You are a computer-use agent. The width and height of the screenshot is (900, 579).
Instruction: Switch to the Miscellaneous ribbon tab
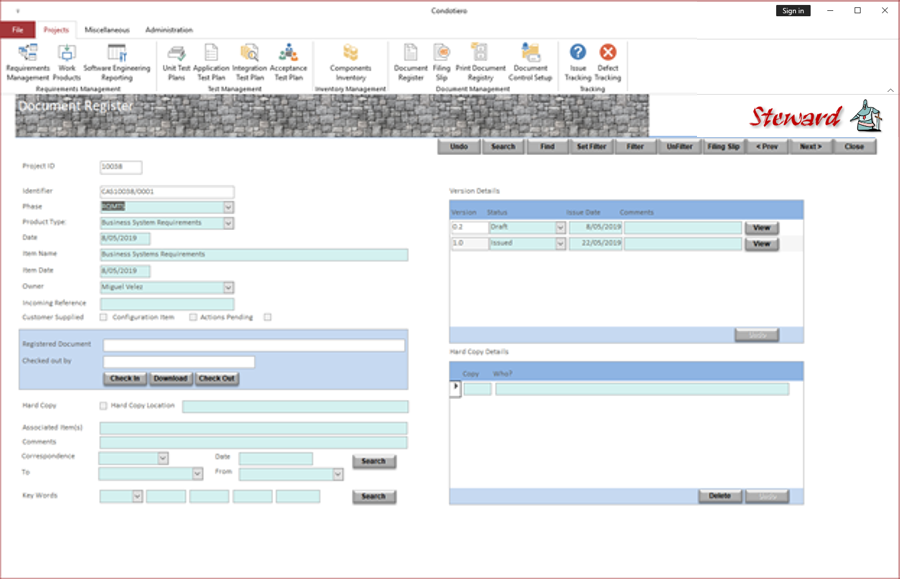pyautogui.click(x=107, y=30)
